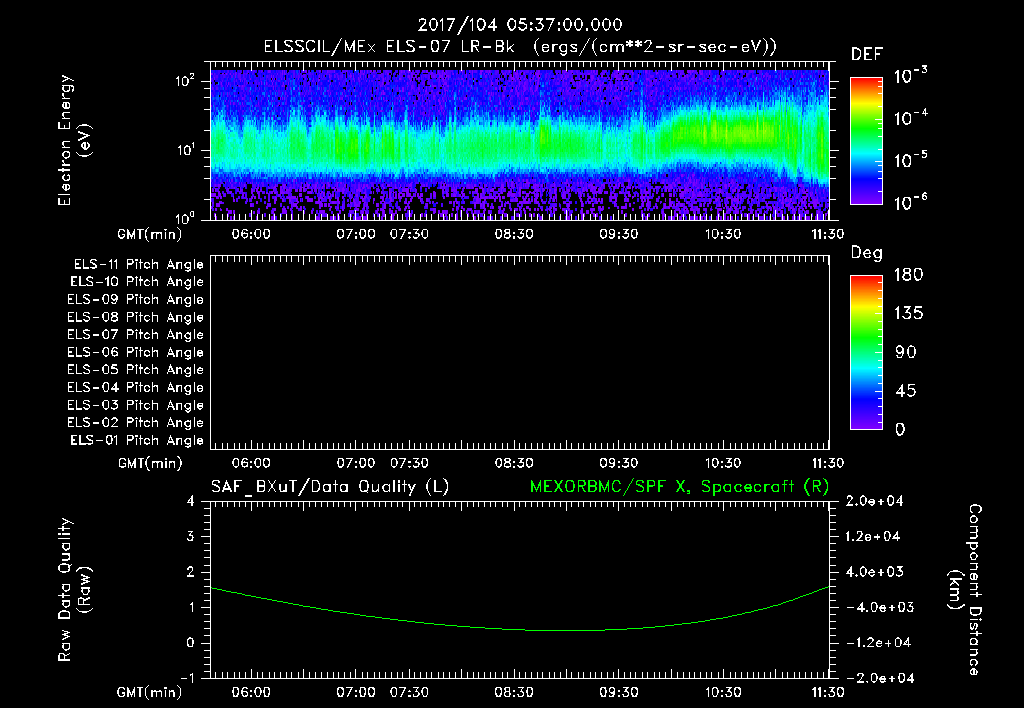Click '08:30' on the data quality time axis
1024x708 pixels.
point(513,692)
